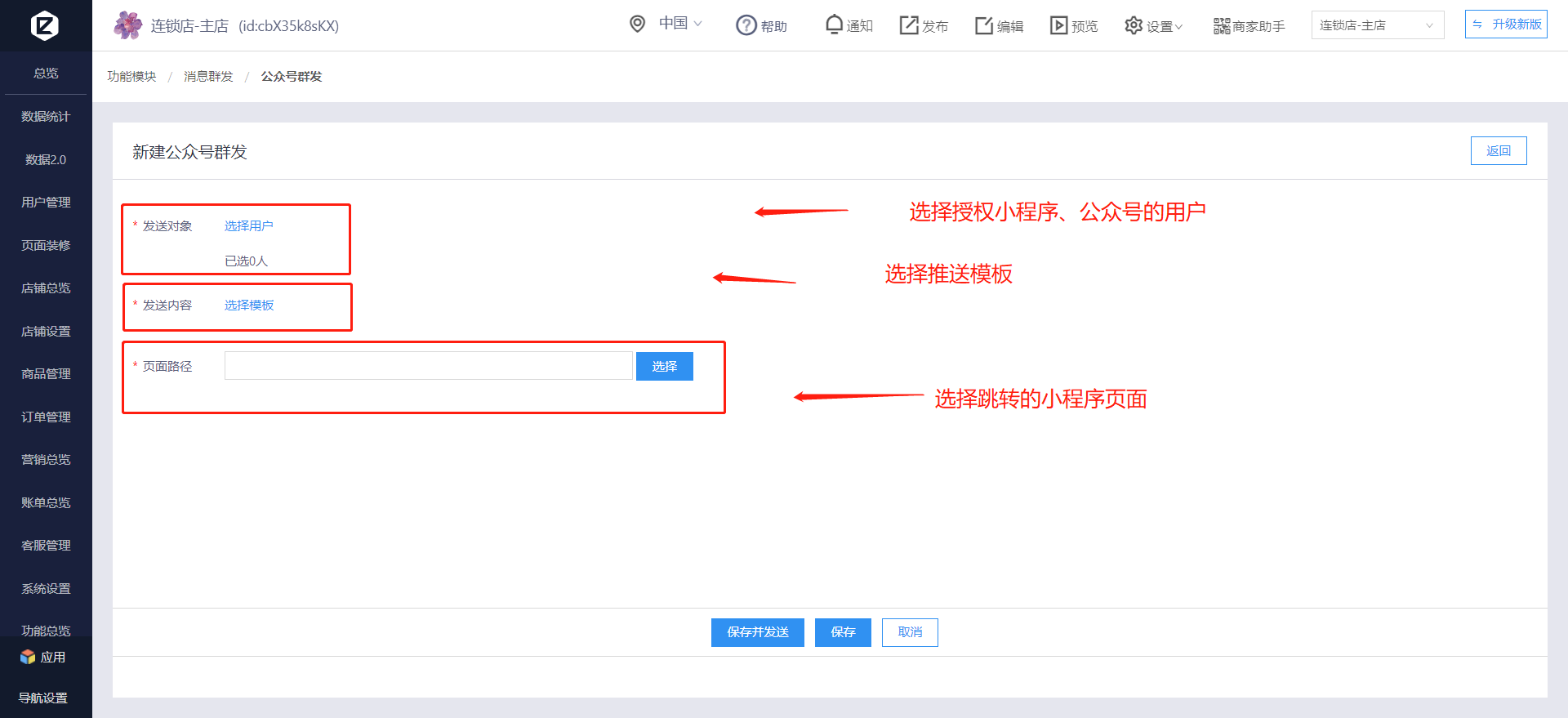Viewport: 1568px width, 718px height.
Task: Click the 新建公众号群发 heading
Action: click(189, 152)
